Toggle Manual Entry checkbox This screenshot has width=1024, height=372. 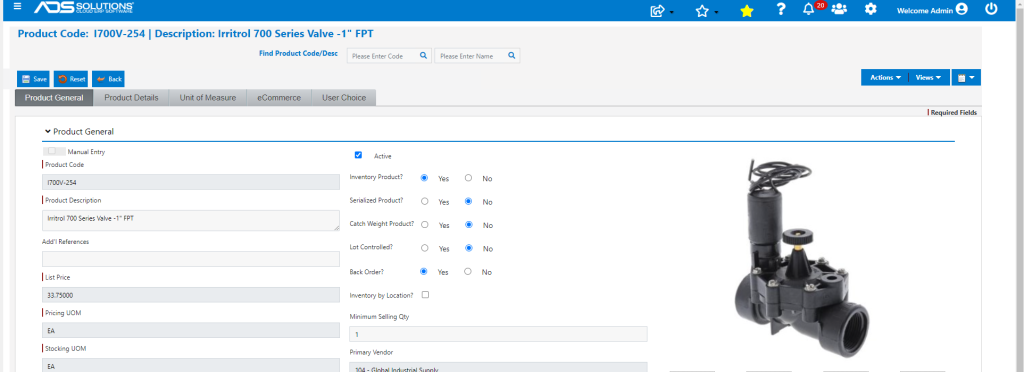point(52,151)
